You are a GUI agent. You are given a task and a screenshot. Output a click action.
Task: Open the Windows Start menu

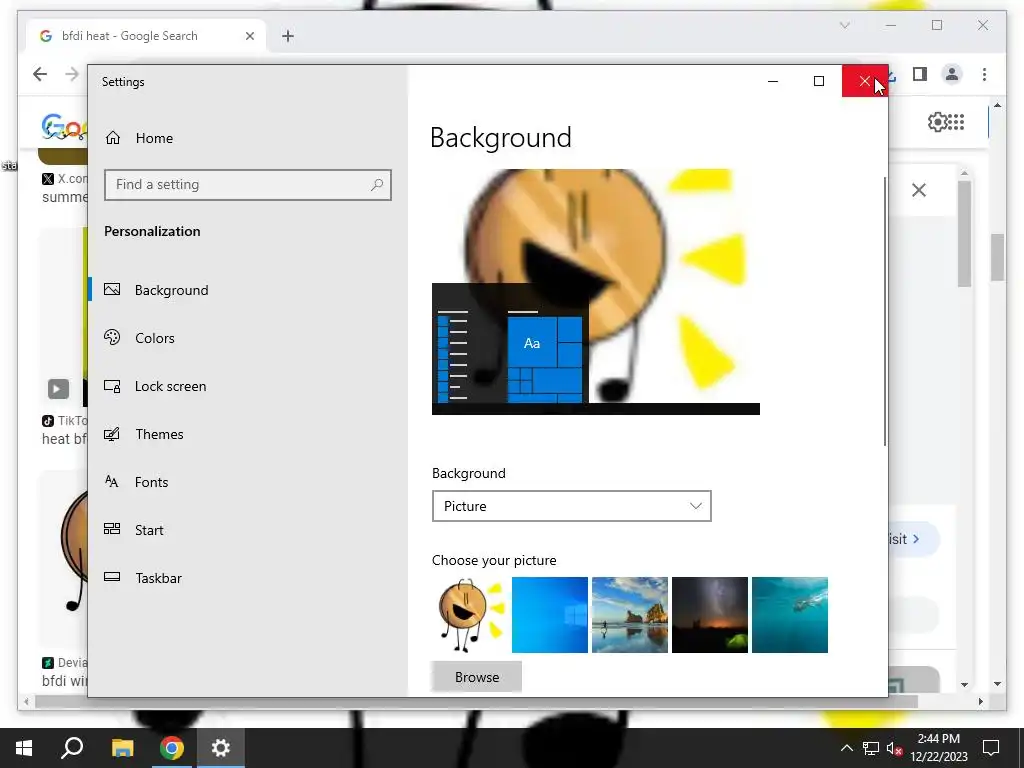[x=24, y=748]
